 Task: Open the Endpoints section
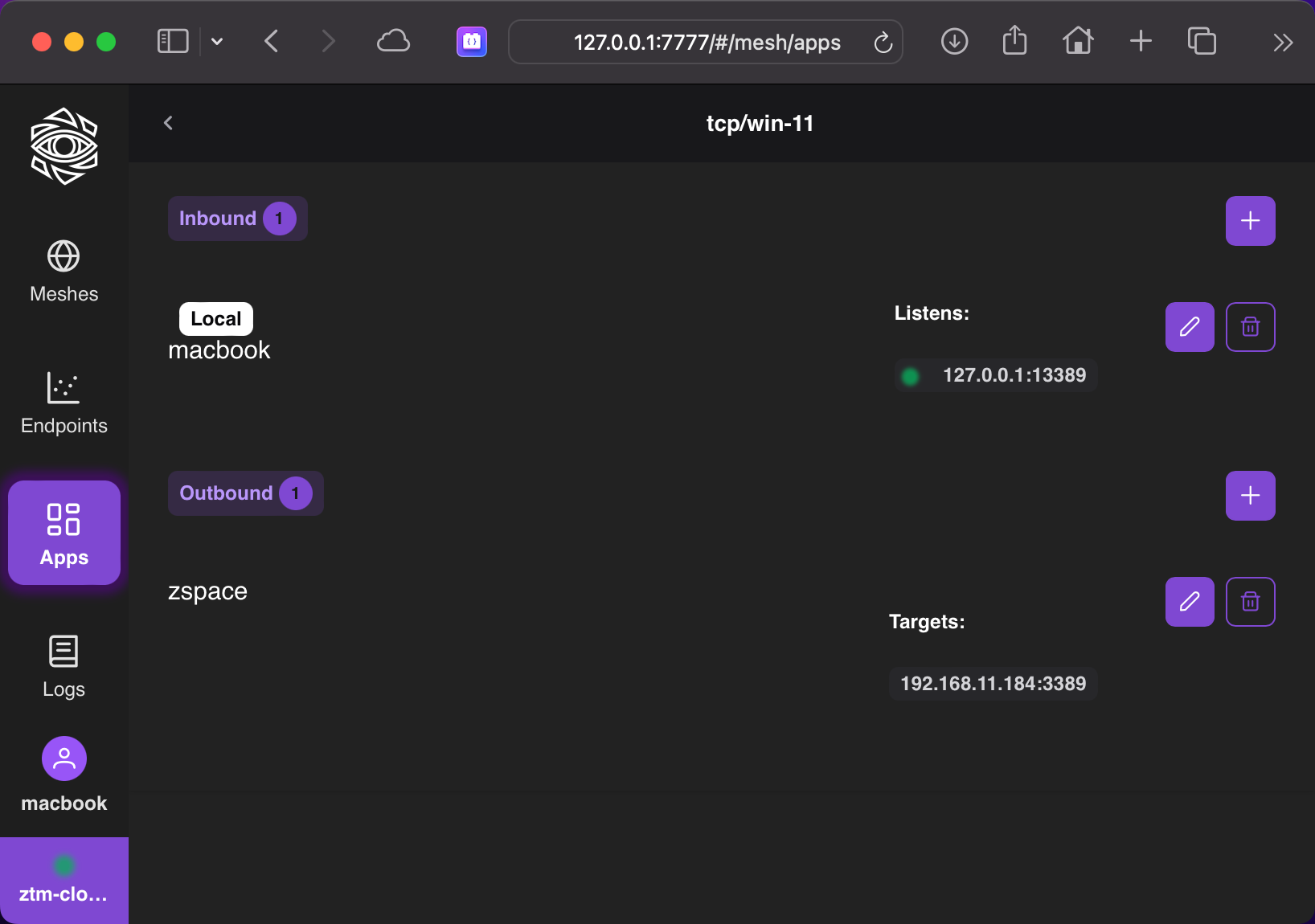pyautogui.click(x=63, y=403)
